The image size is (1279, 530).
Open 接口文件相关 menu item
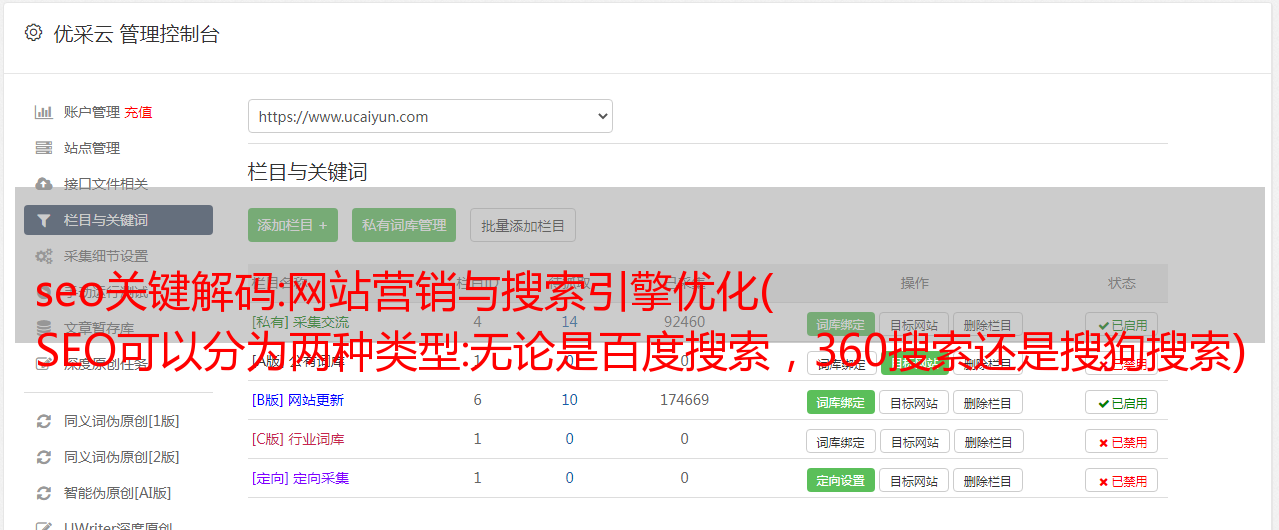[x=106, y=184]
